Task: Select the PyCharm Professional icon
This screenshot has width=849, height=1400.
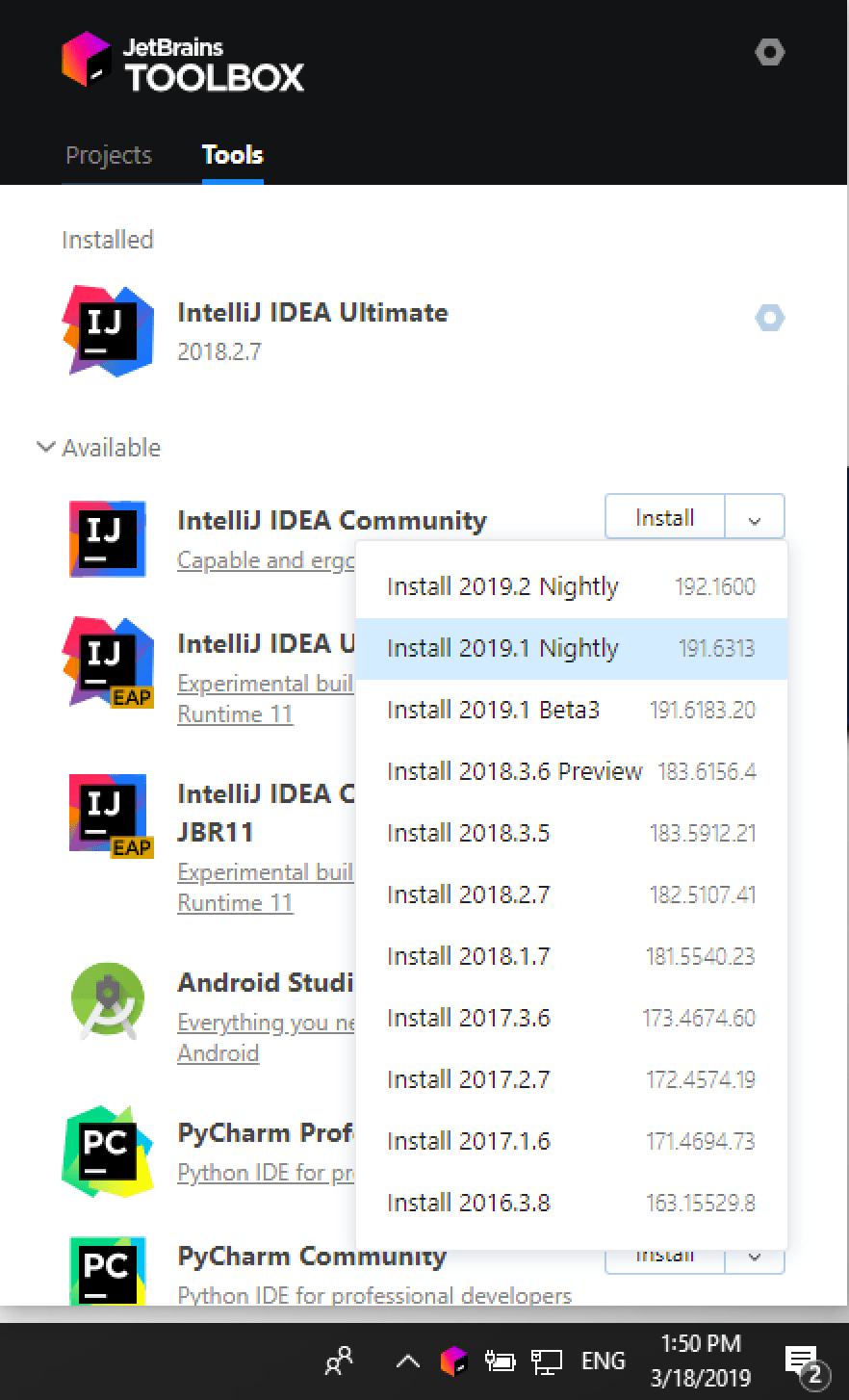Action: [108, 1152]
